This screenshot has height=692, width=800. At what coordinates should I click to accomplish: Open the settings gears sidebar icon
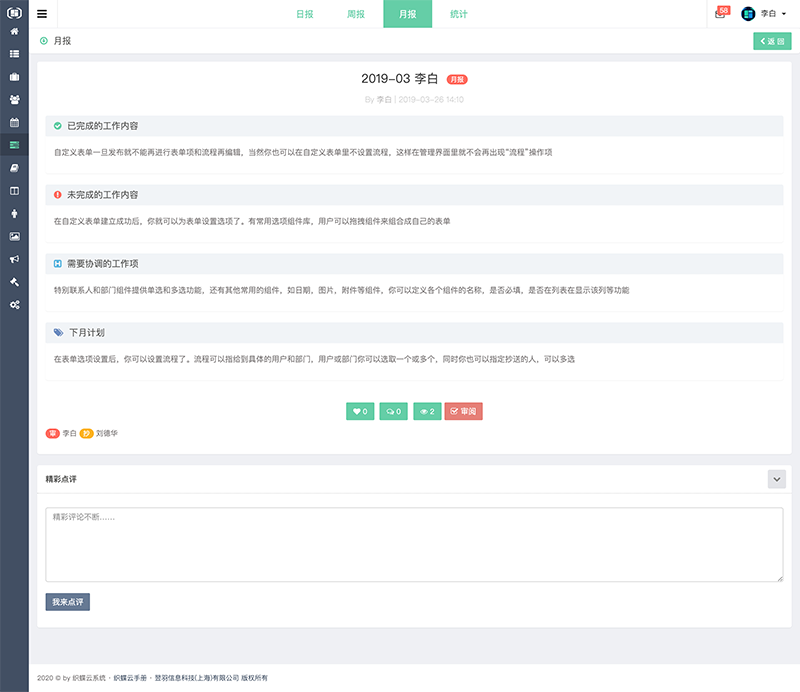point(14,304)
